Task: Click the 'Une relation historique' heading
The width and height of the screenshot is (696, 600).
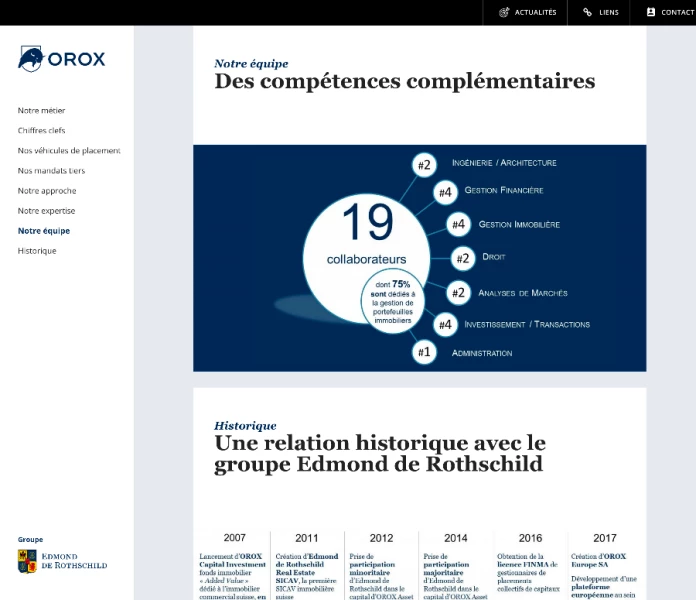Action: [x=380, y=454]
